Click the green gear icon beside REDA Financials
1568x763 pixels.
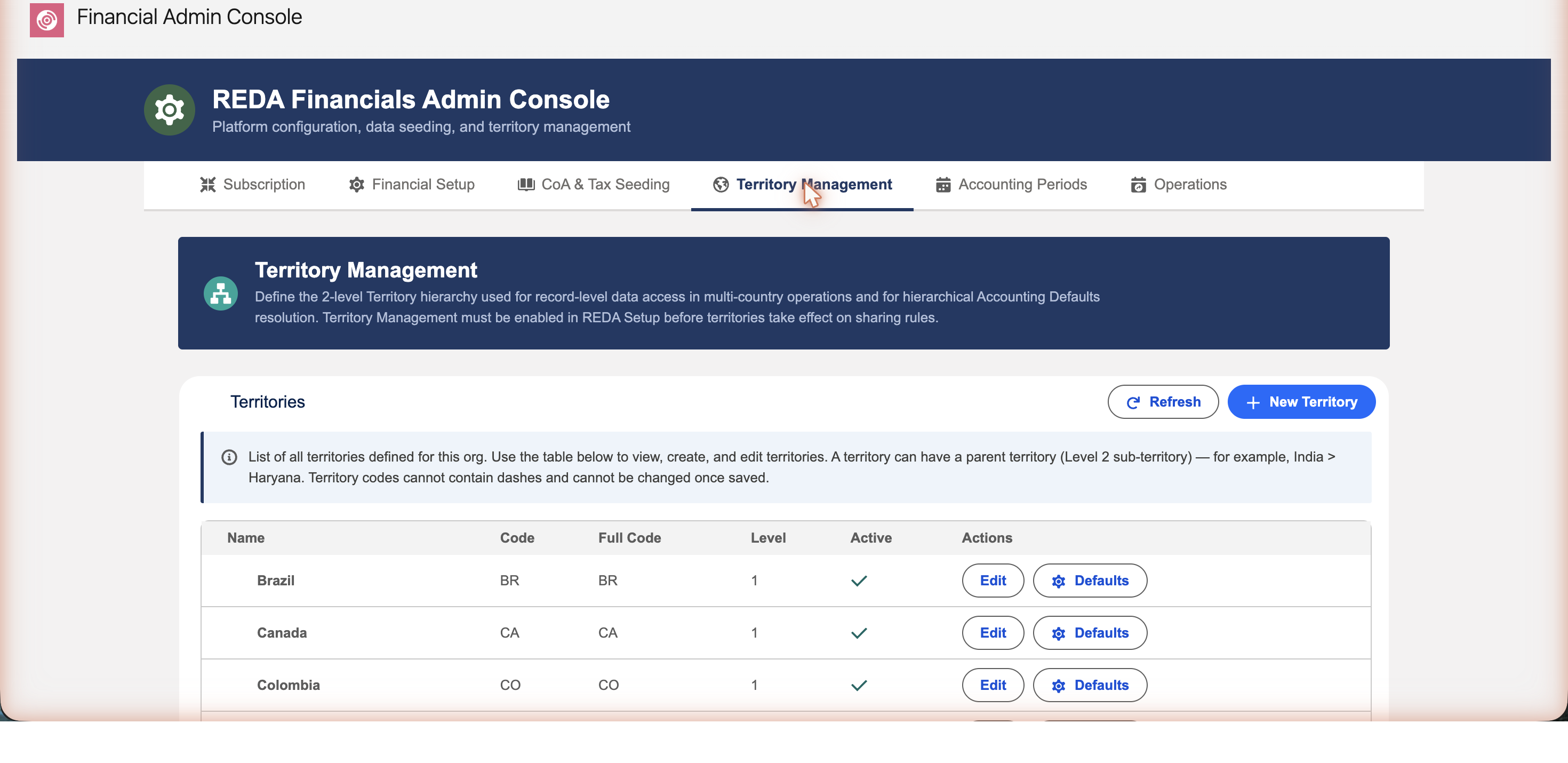(x=169, y=110)
